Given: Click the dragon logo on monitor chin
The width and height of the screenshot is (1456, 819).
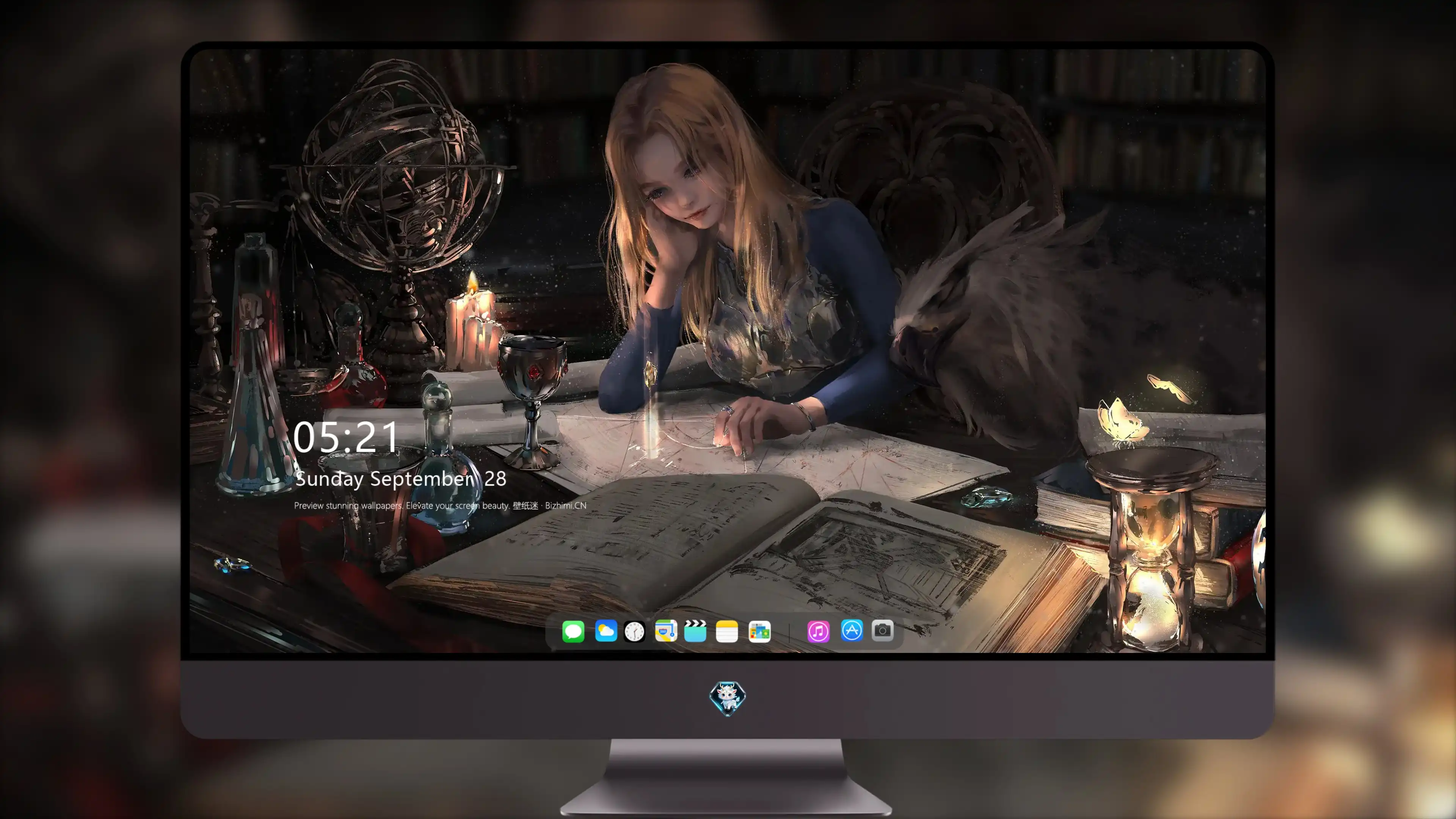Looking at the screenshot, I should point(728,698).
